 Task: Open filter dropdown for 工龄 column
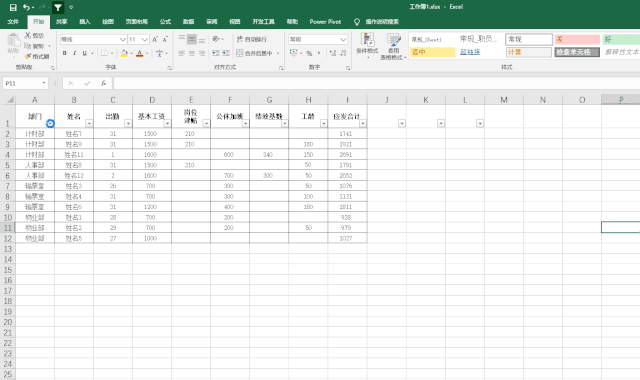tap(324, 123)
